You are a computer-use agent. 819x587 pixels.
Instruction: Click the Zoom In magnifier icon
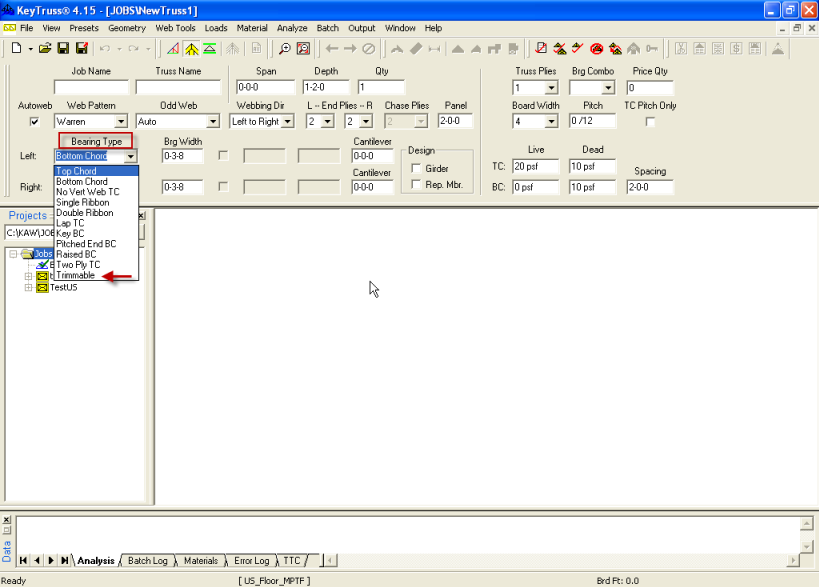(285, 49)
